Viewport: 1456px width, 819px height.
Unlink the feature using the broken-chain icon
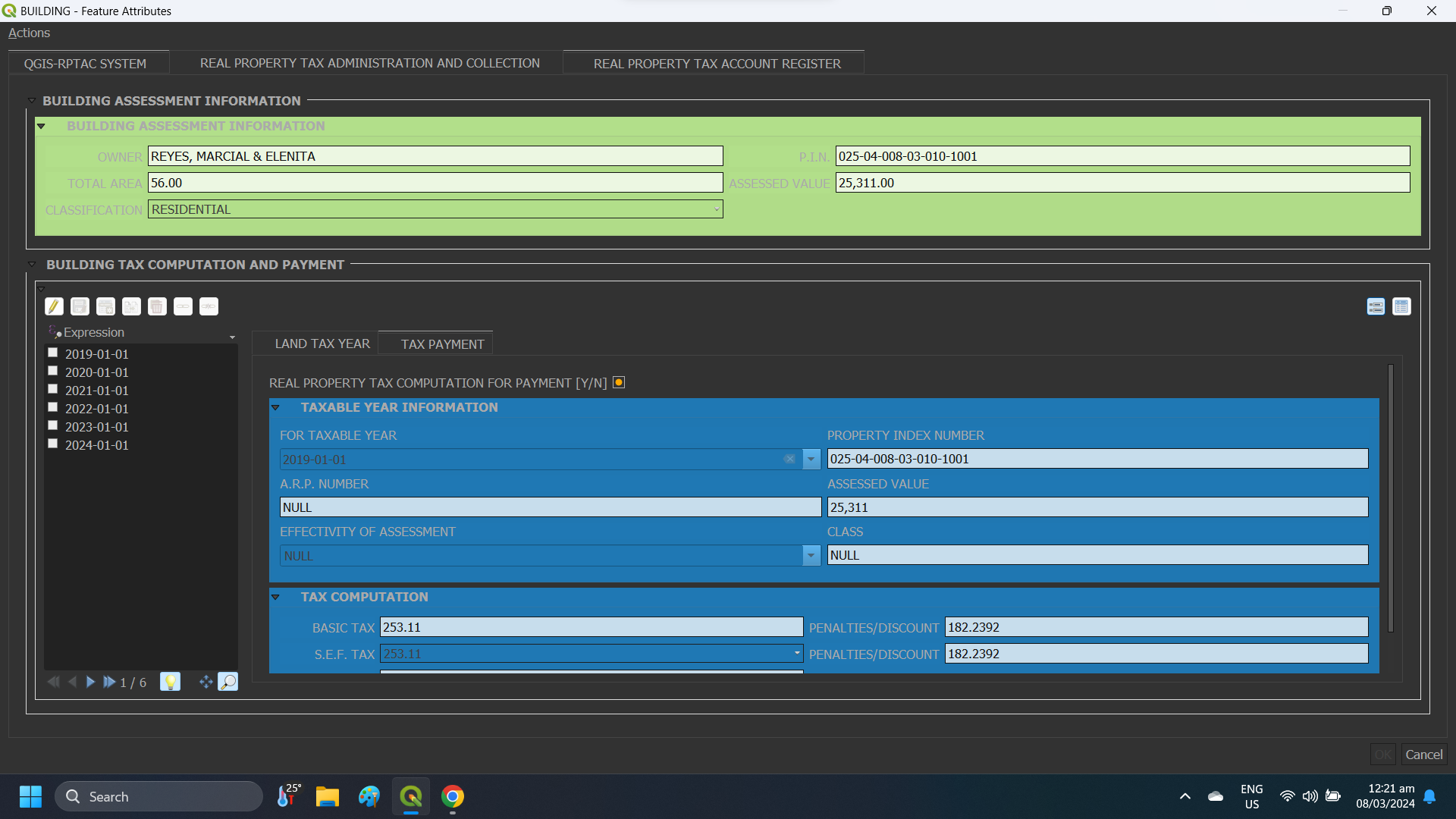209,306
